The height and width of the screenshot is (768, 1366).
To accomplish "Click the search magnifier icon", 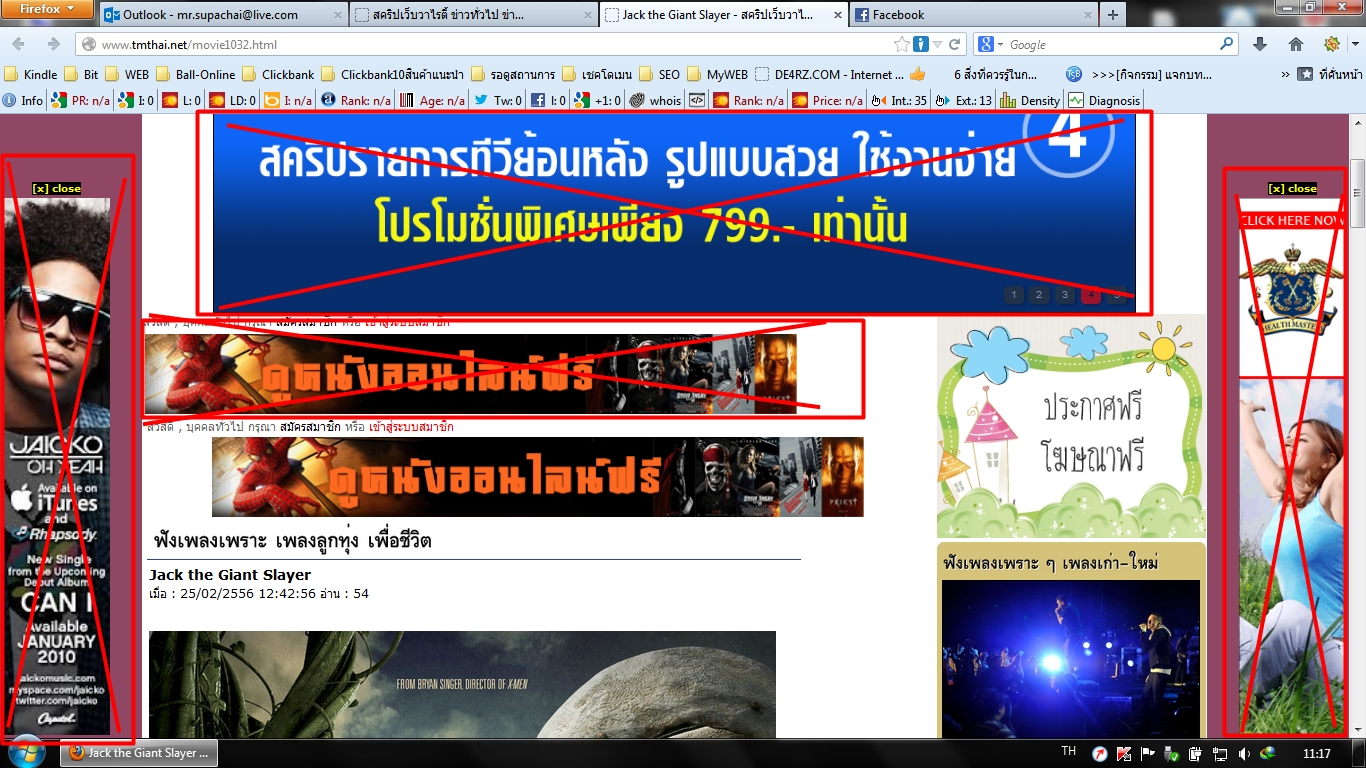I will click(1227, 45).
